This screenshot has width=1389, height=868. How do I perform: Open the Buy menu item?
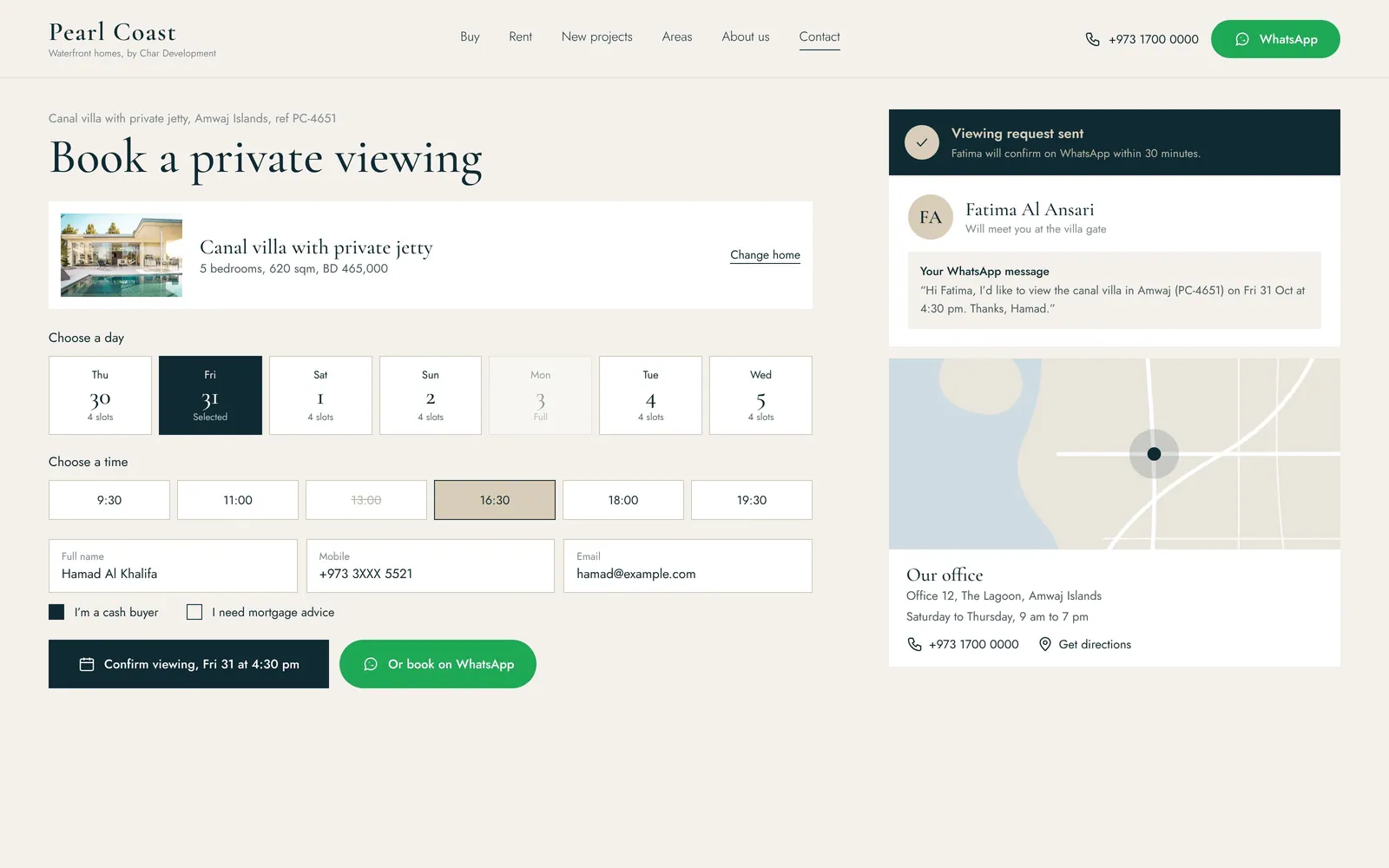coord(470,36)
